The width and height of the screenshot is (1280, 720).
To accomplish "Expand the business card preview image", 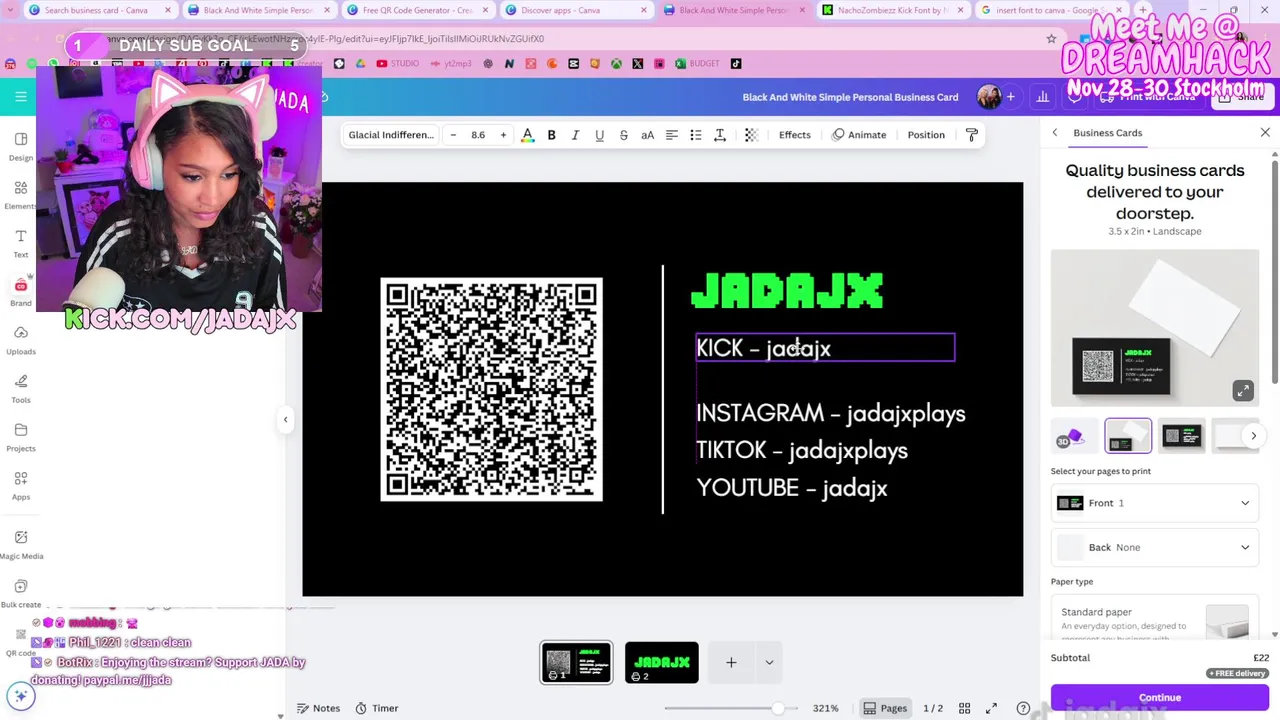I will tap(1243, 391).
